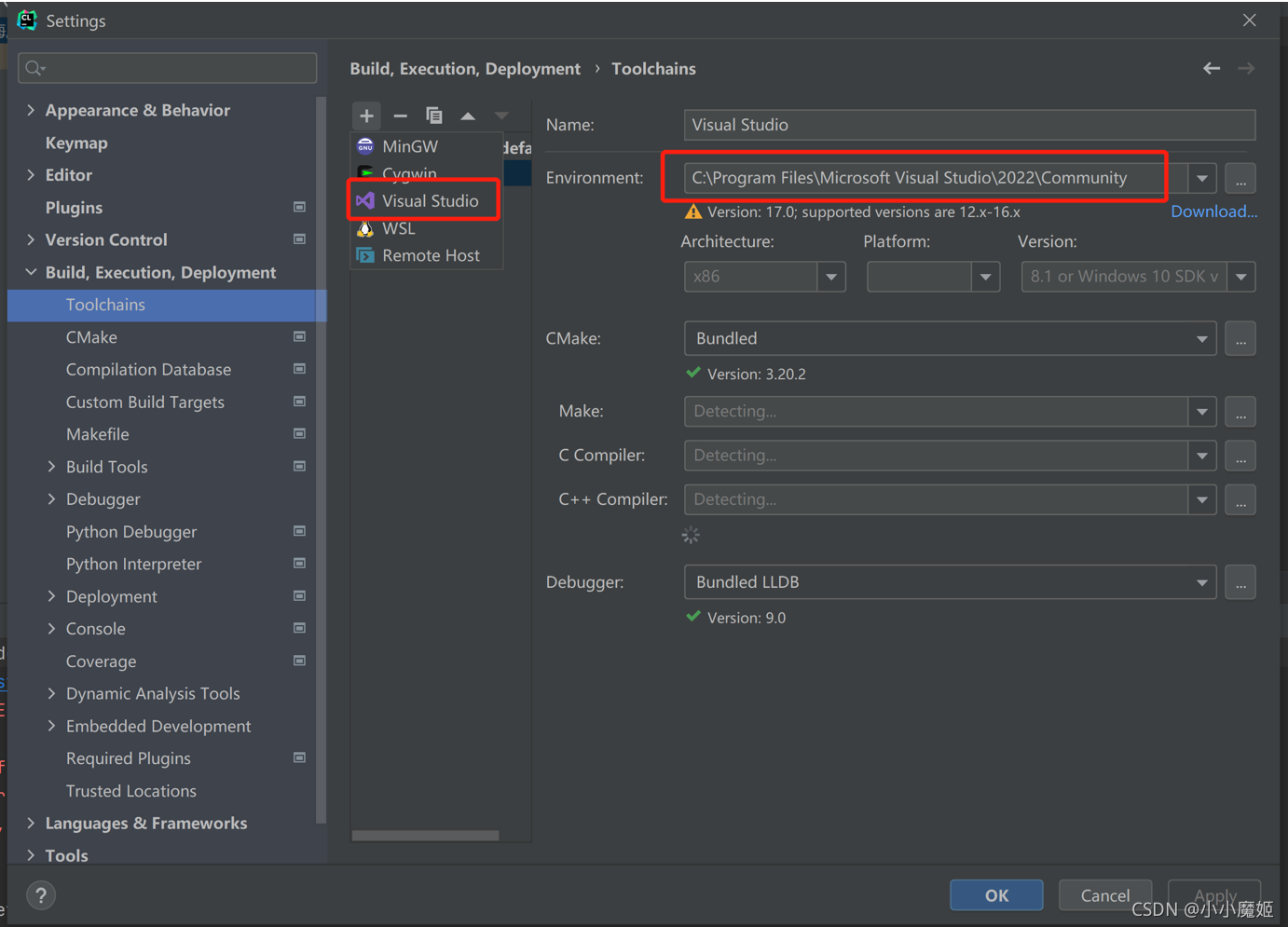The width and height of the screenshot is (1288, 927).
Task: Select Remote Host toolchain option
Action: (431, 255)
